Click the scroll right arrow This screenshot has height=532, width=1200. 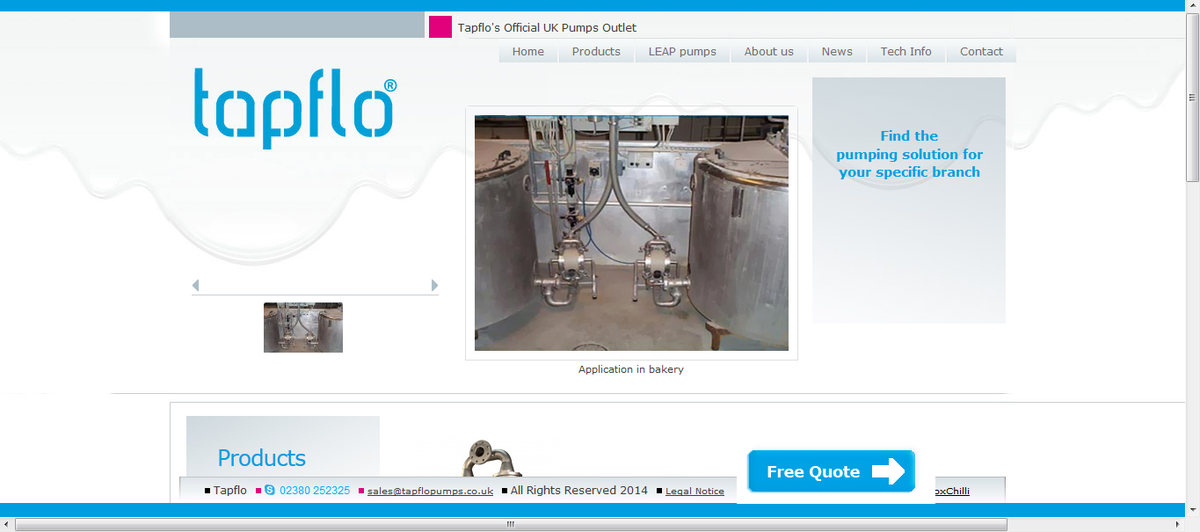point(1178,524)
